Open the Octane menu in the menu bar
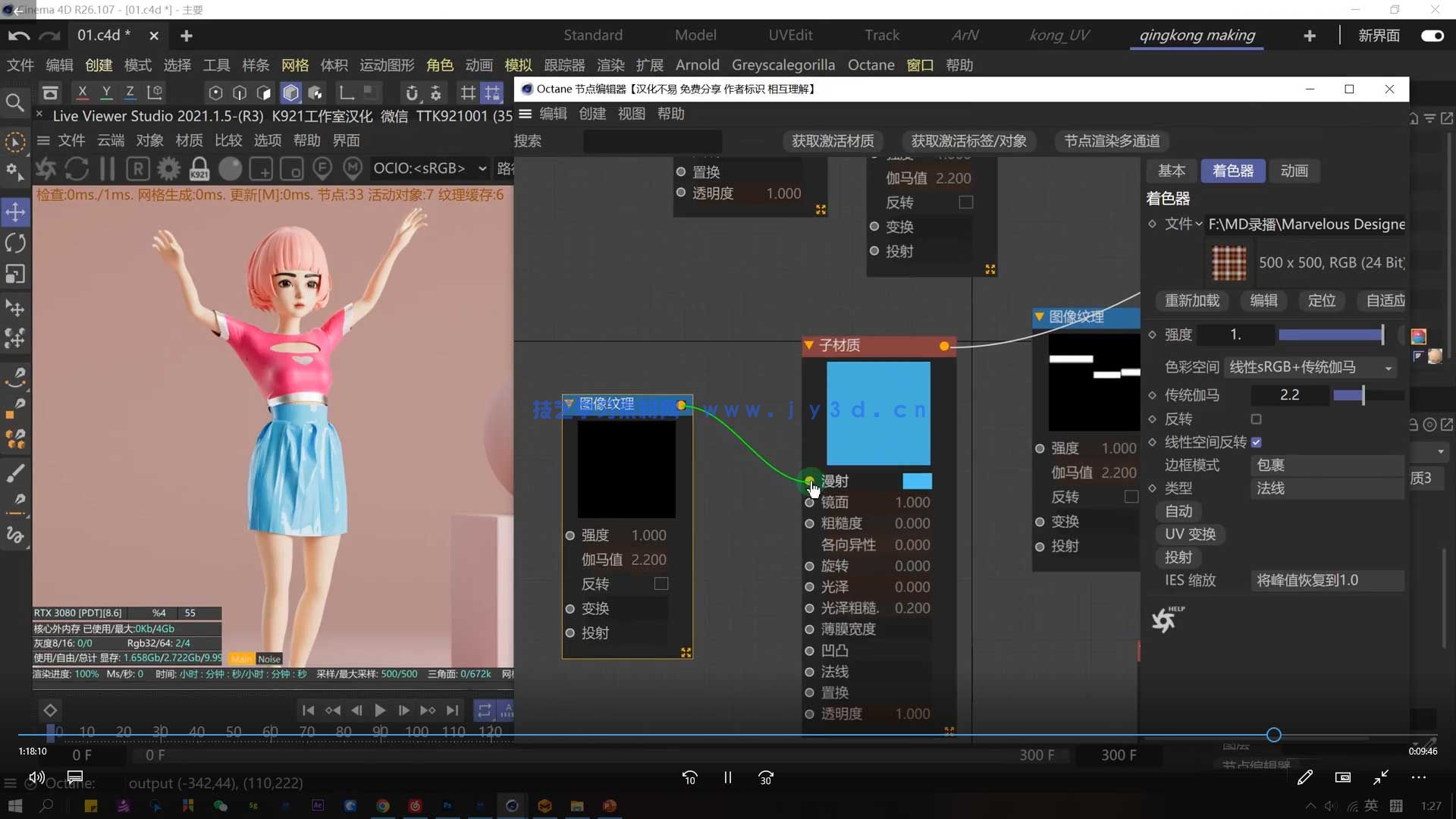This screenshot has width=1456, height=819. tap(871, 65)
